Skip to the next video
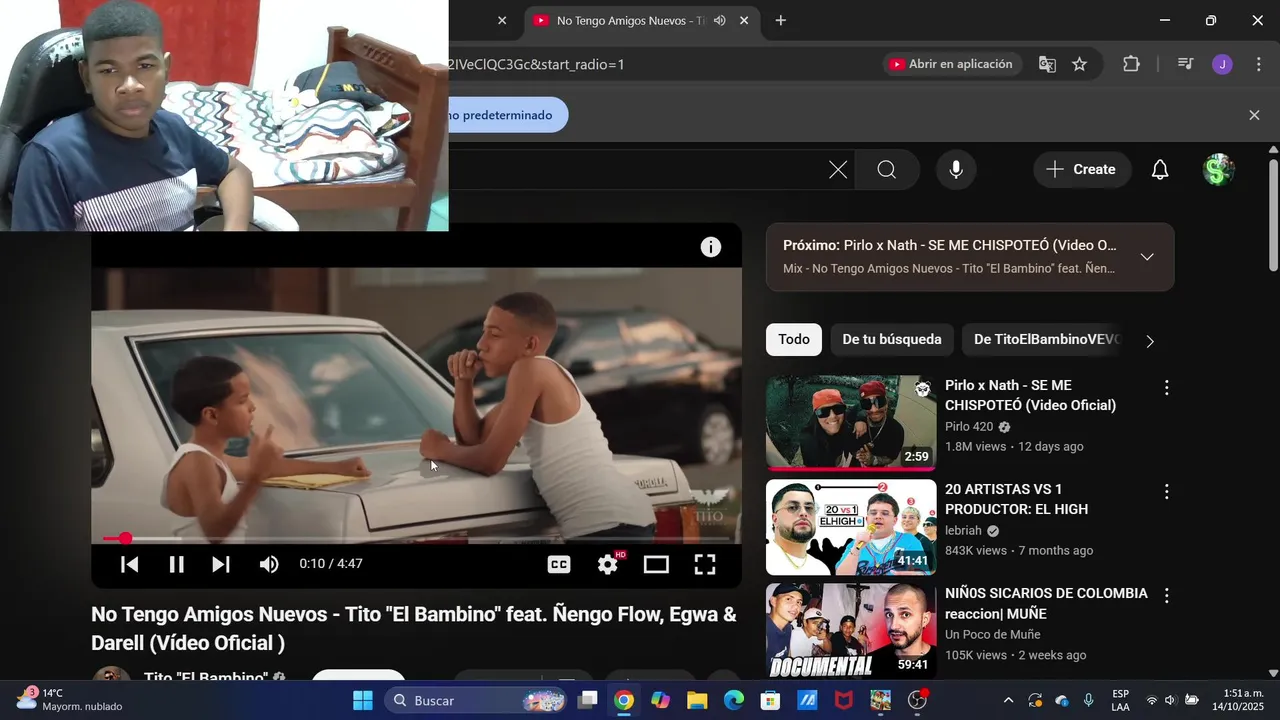Screen dimensions: 1280x720 click(x=221, y=564)
